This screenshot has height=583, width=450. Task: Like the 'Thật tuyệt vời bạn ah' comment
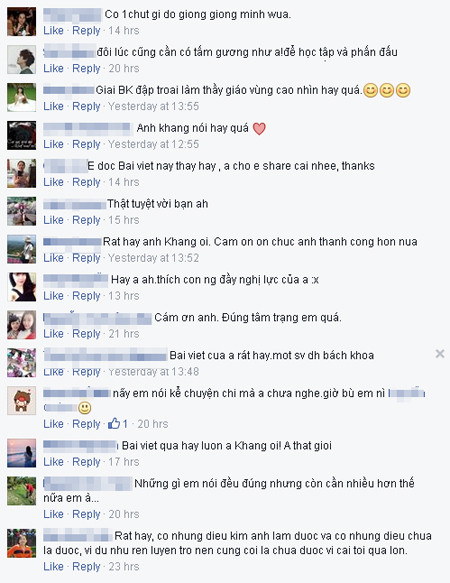pyautogui.click(x=53, y=220)
